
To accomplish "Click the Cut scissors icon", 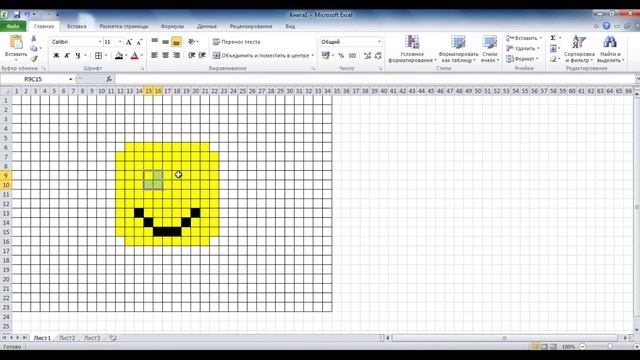I will pyautogui.click(x=34, y=38).
